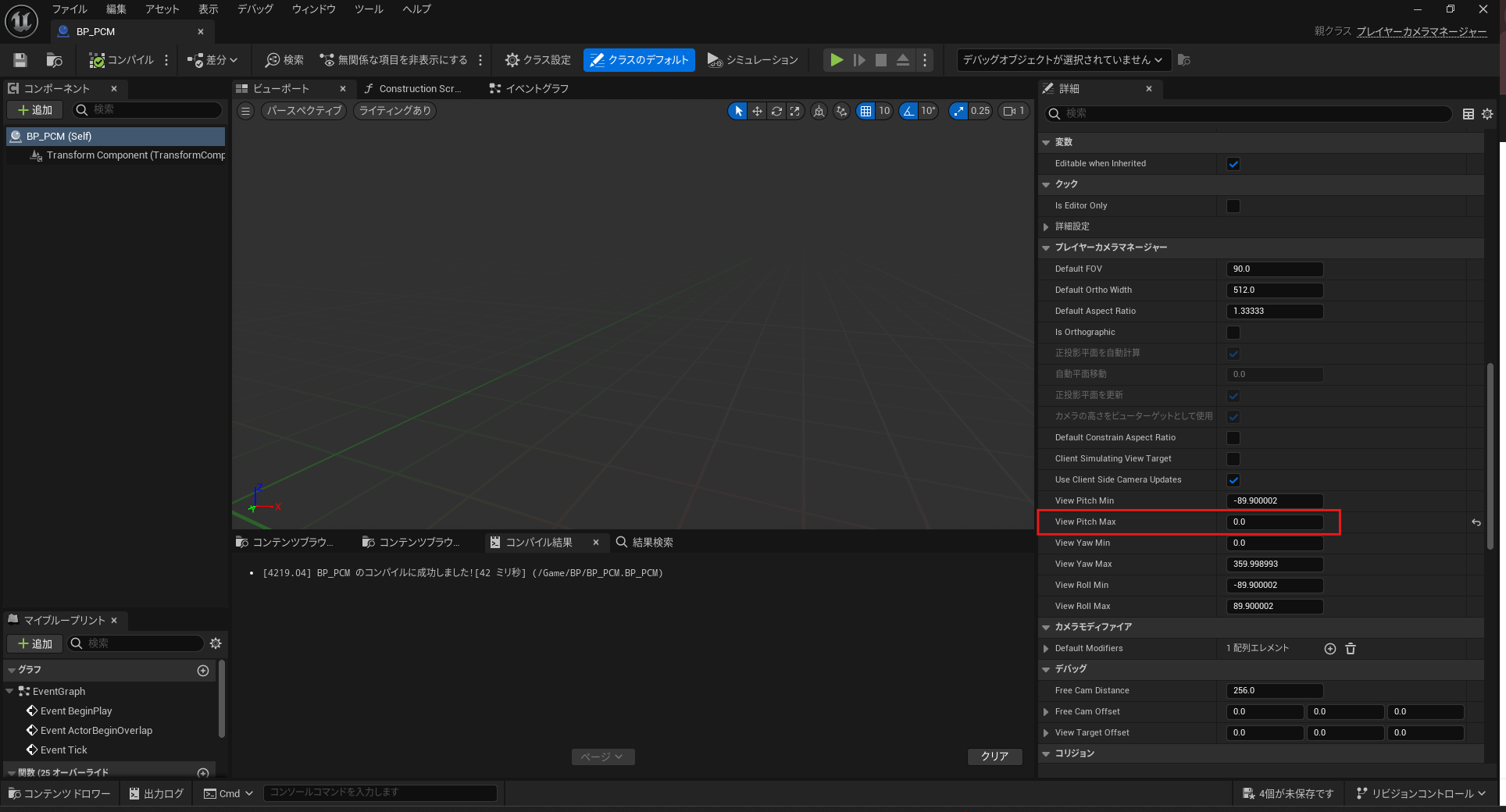
Task: Select the rotate gizmo tool in viewport
Action: 776,111
